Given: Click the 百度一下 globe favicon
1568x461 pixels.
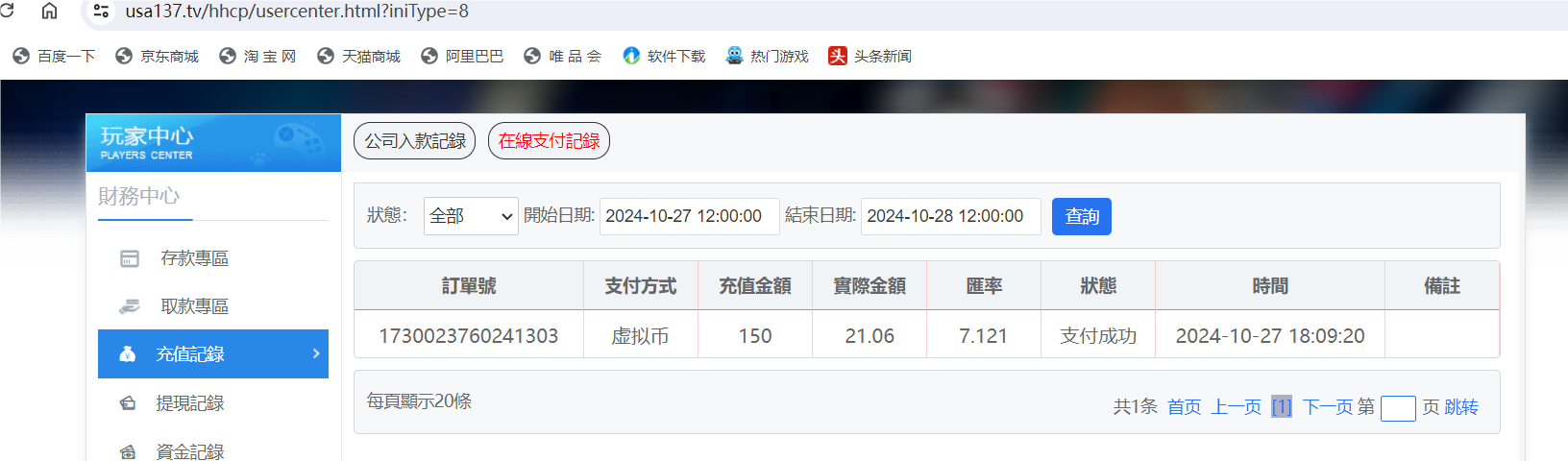Looking at the screenshot, I should [x=21, y=56].
